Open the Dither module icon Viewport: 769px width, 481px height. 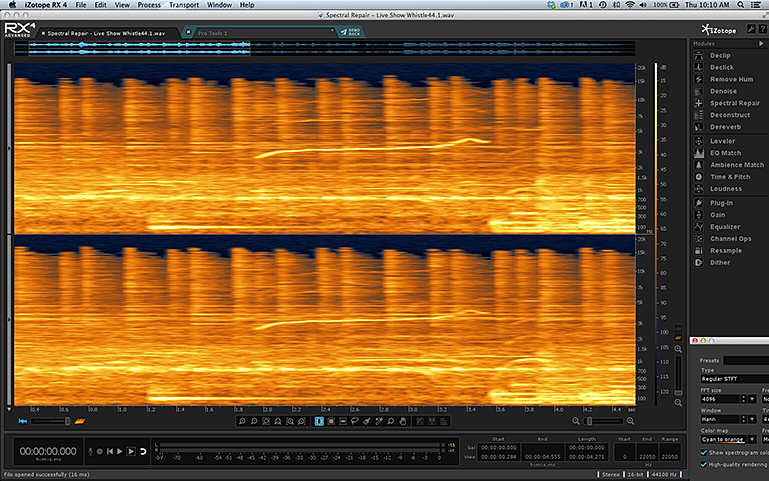[x=699, y=262]
